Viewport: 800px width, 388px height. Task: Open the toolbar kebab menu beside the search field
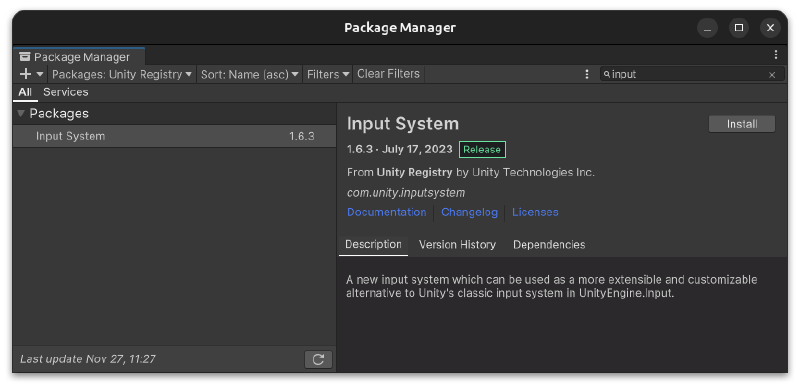point(587,74)
